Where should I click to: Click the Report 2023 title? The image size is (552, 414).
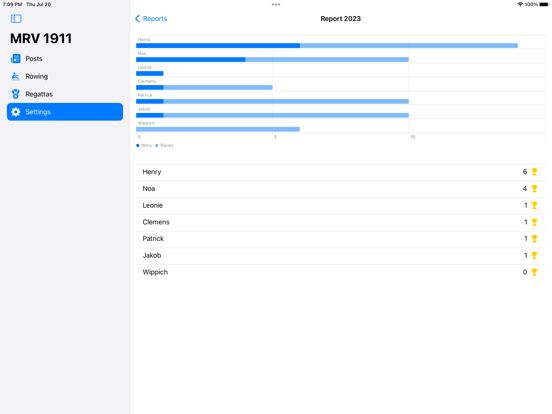coord(340,19)
